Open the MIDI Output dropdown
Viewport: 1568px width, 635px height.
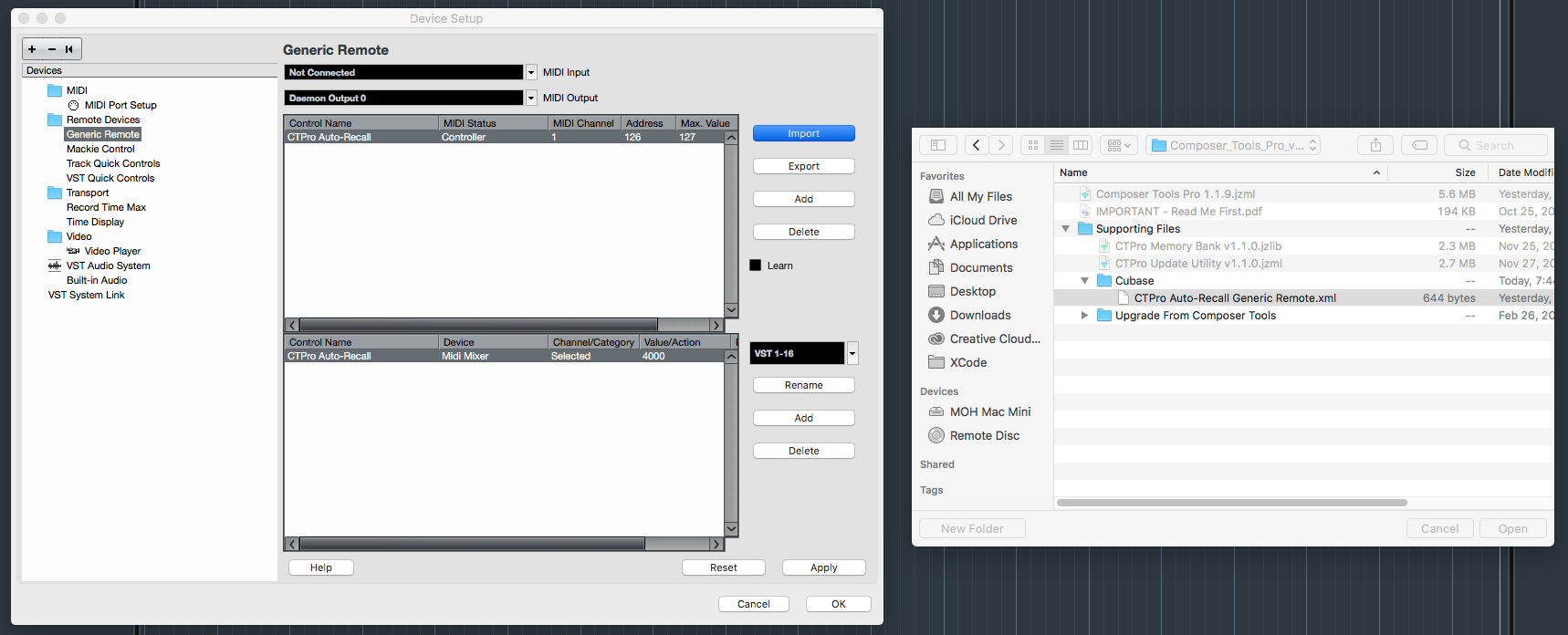[x=531, y=98]
